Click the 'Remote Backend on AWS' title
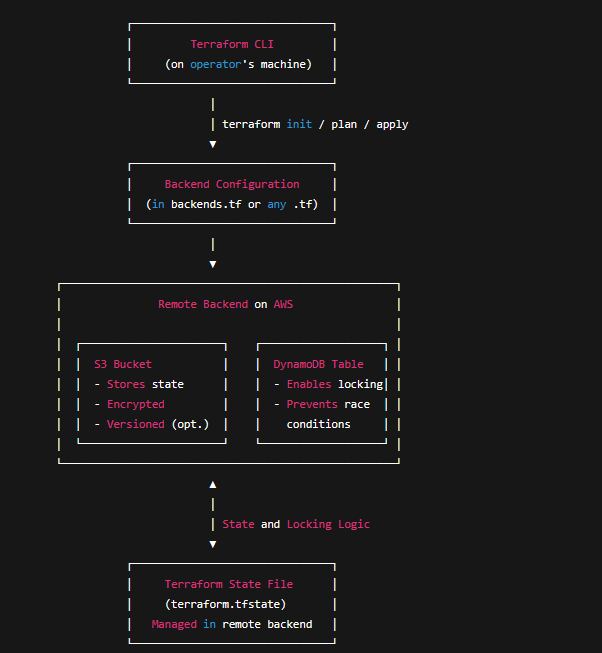Image resolution: width=602 pixels, height=653 pixels. click(226, 304)
